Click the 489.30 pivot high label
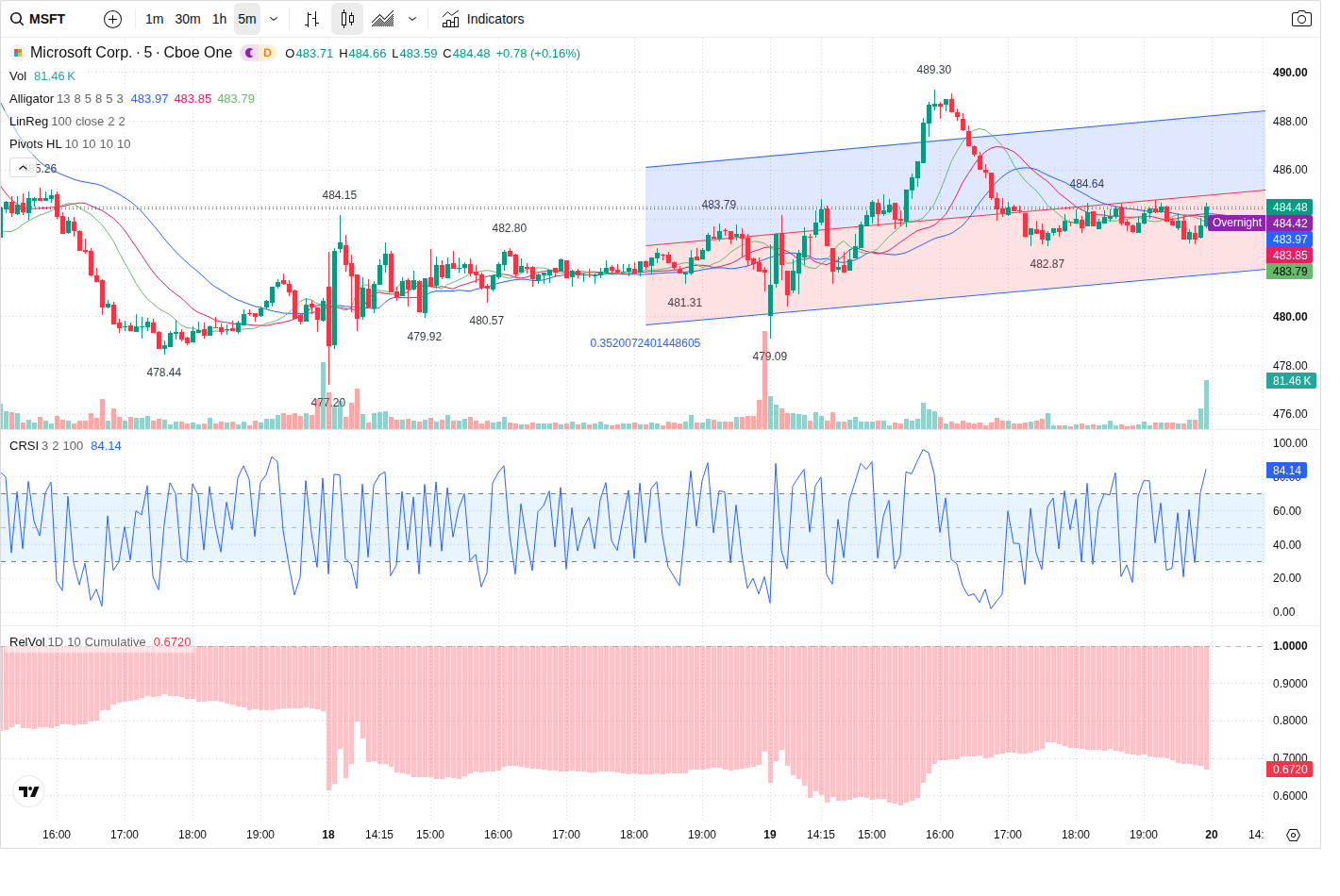1340x896 pixels. [933, 70]
